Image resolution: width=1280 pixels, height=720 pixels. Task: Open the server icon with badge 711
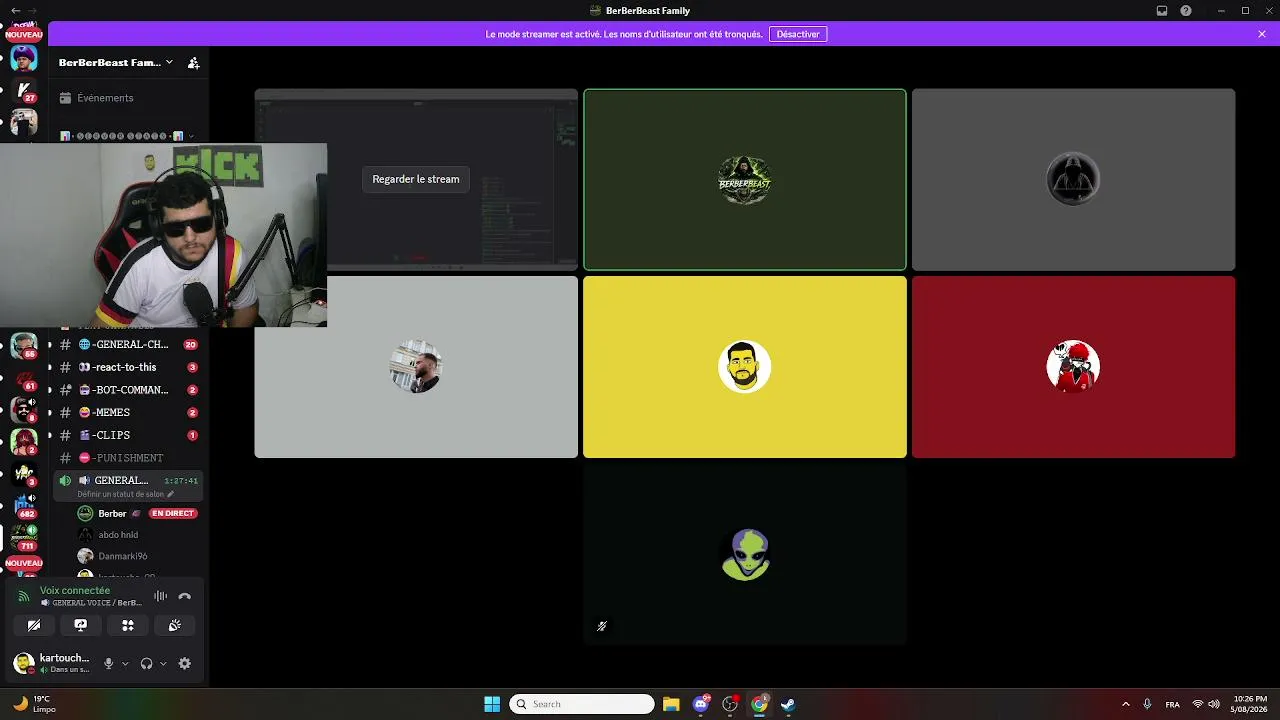point(24,536)
